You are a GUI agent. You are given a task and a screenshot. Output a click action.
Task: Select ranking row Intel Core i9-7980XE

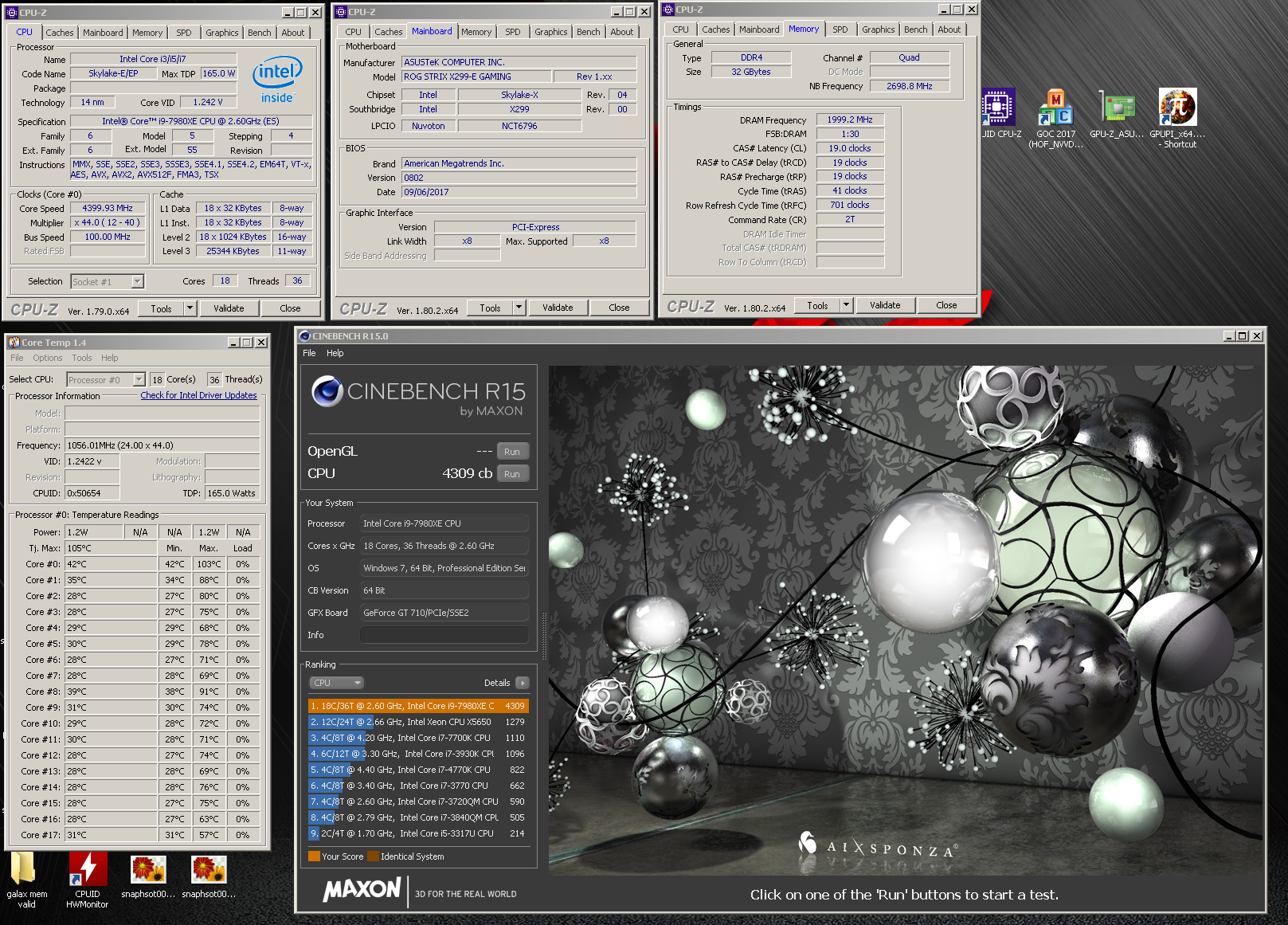tap(418, 706)
